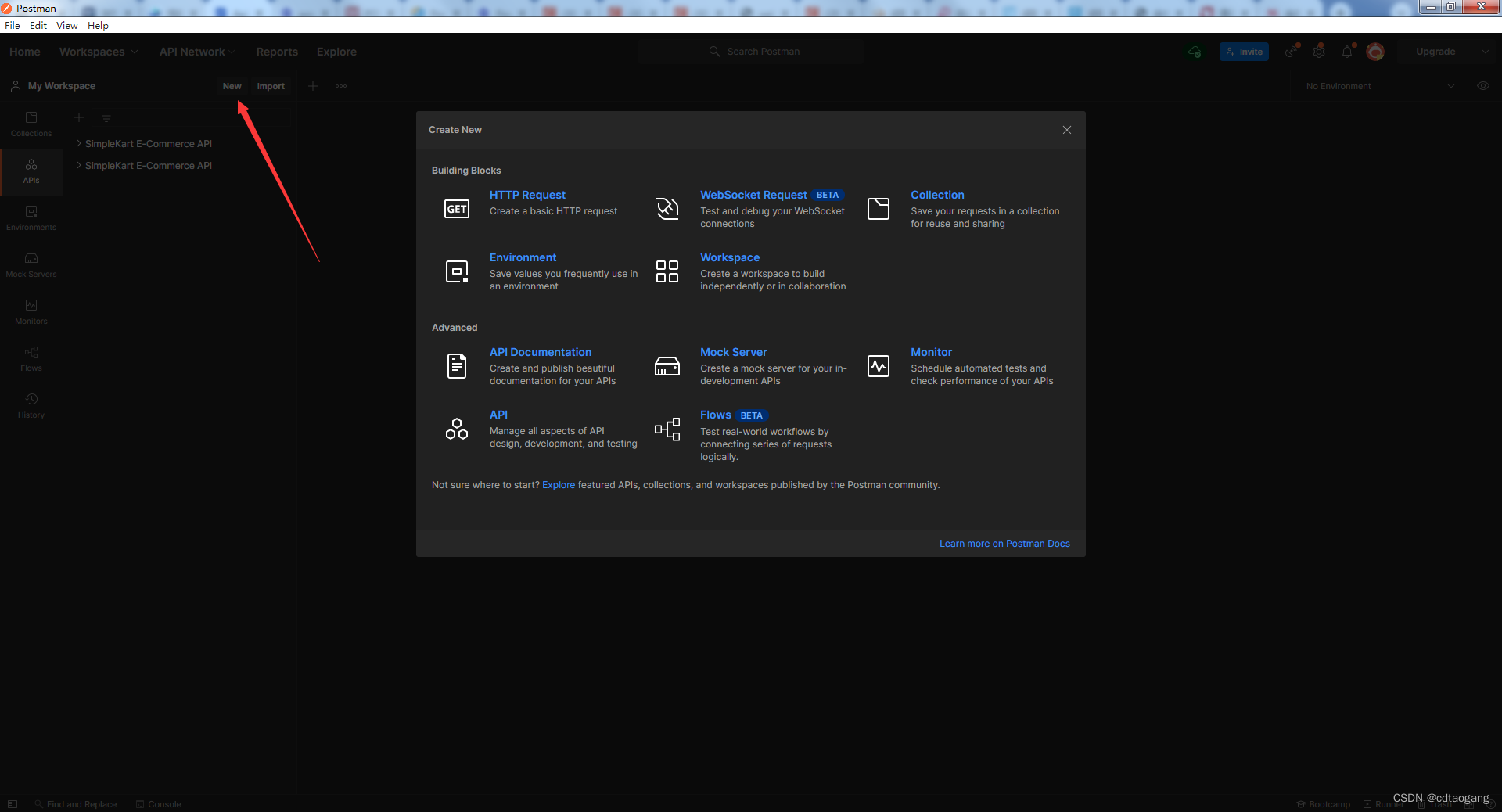This screenshot has height=812, width=1502.
Task: Click the sync status cloud icon
Action: click(1195, 52)
